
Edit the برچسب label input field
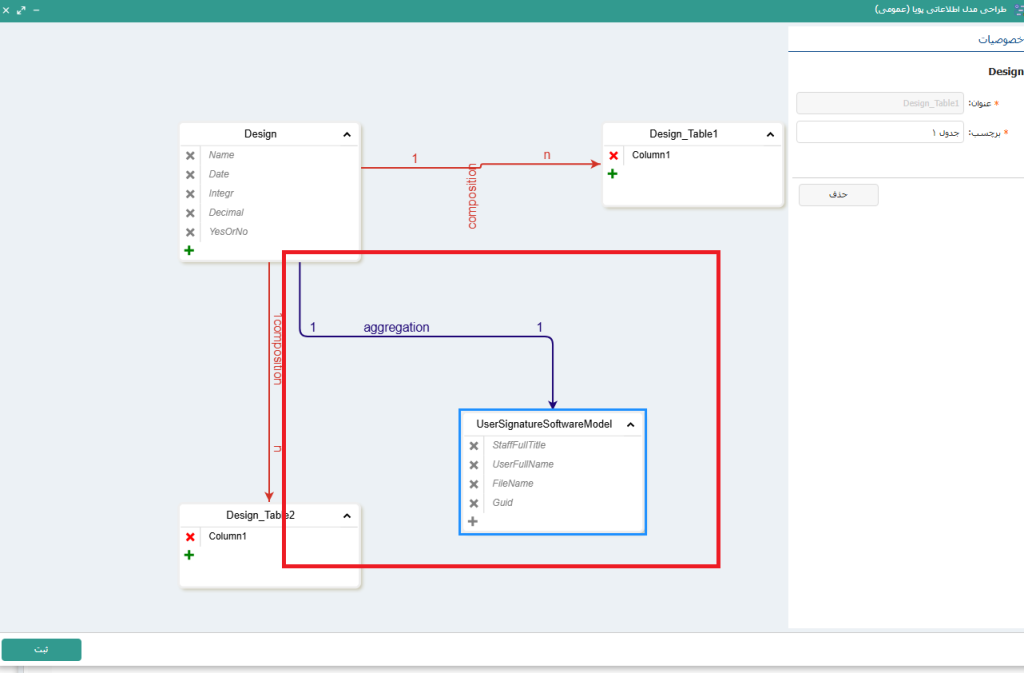(x=880, y=133)
